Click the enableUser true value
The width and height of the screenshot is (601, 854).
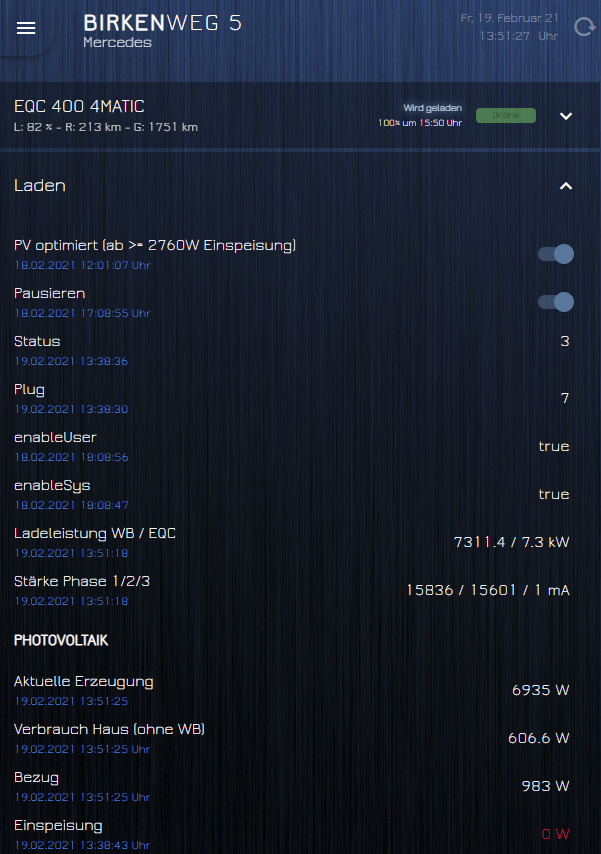point(554,447)
